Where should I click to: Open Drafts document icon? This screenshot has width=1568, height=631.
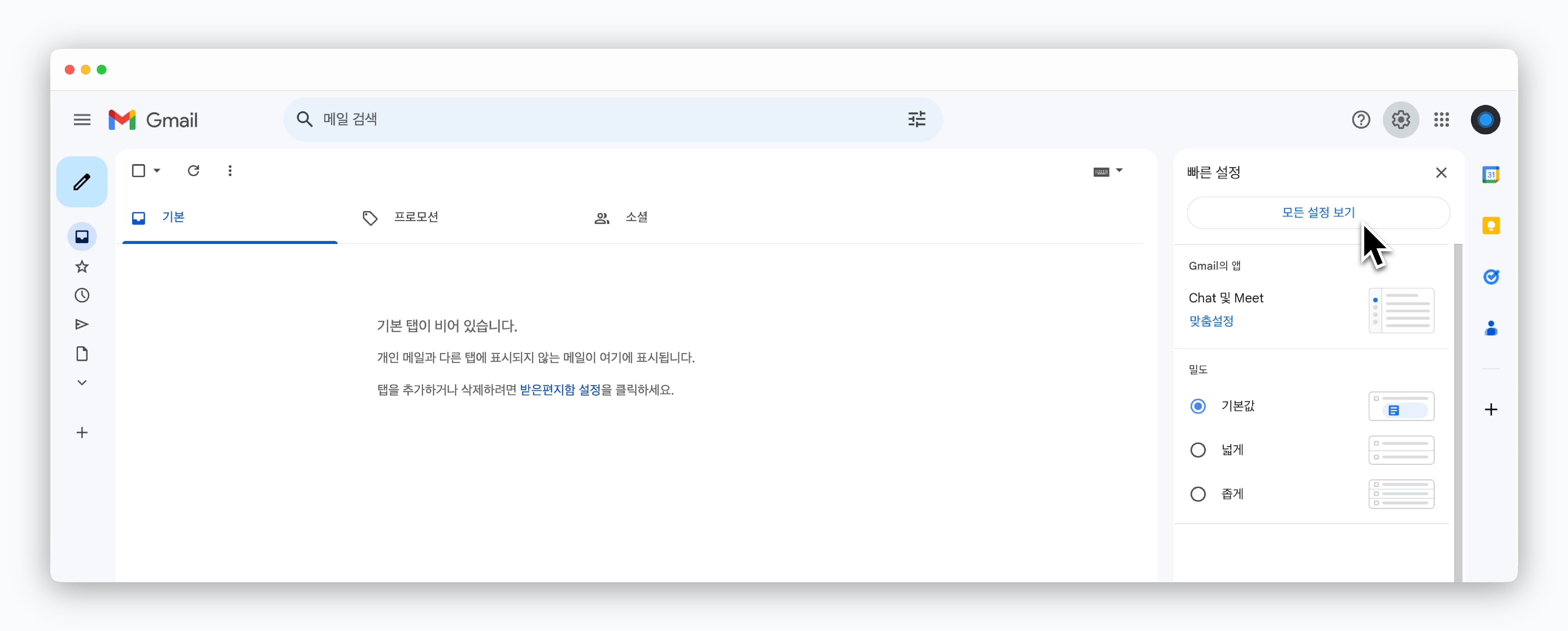82,353
